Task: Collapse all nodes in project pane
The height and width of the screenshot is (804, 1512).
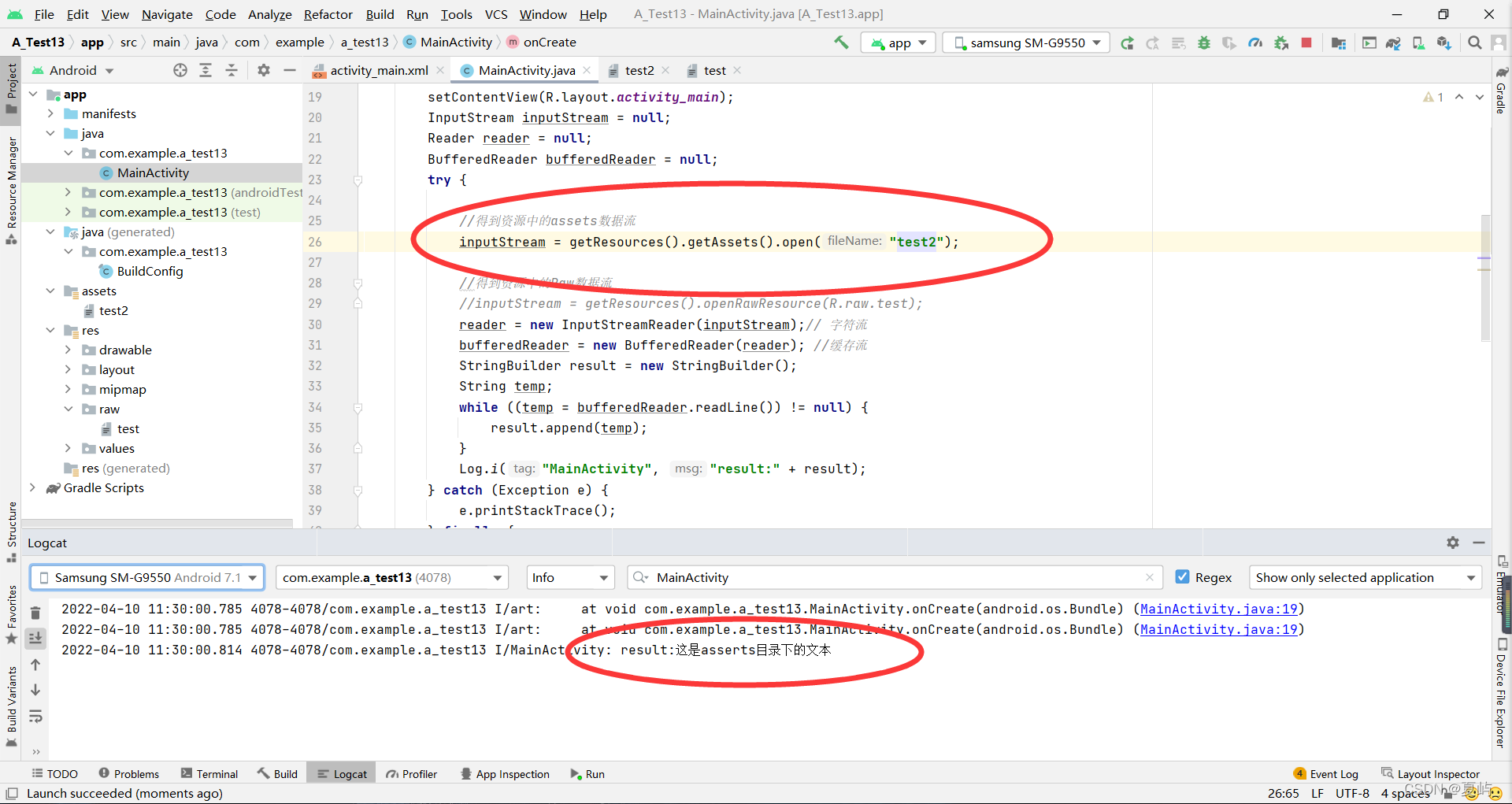Action: tap(232, 70)
